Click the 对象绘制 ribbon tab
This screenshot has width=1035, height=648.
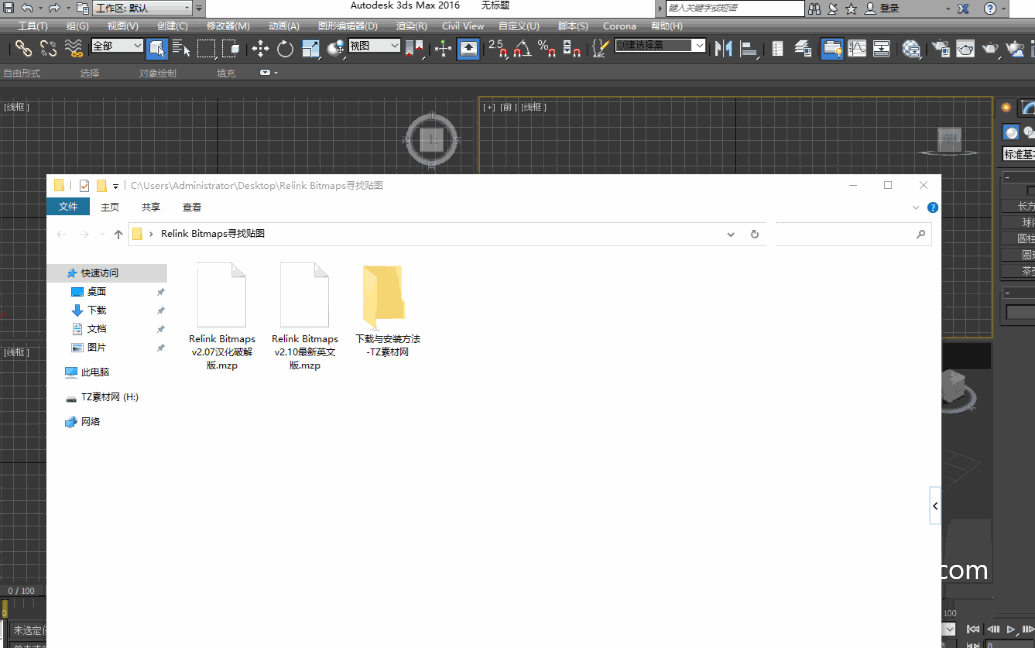158,73
